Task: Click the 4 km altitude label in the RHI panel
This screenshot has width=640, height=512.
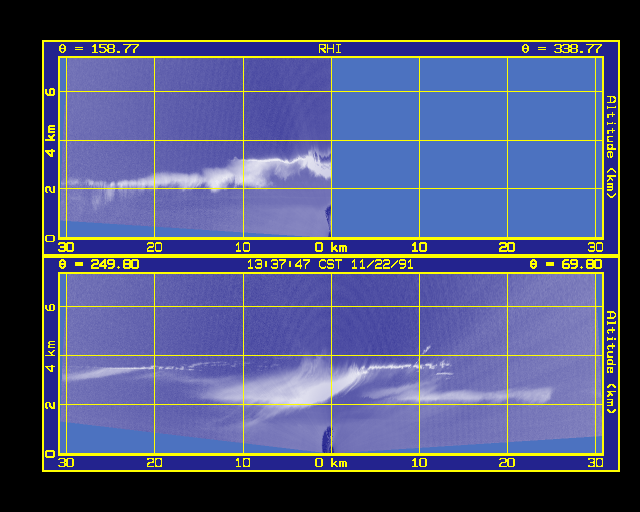Action: coord(50,141)
